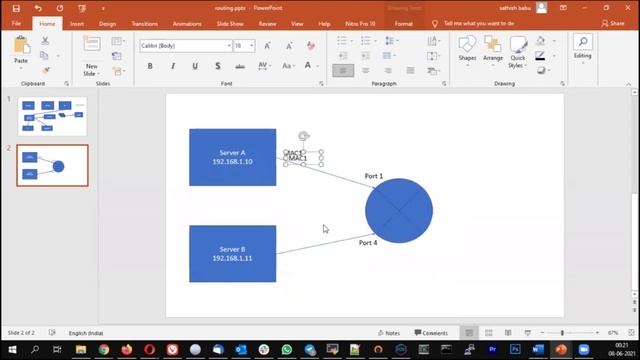Switch to Reading view
Image resolution: width=640 pixels, height=360 pixels.
coord(508,333)
